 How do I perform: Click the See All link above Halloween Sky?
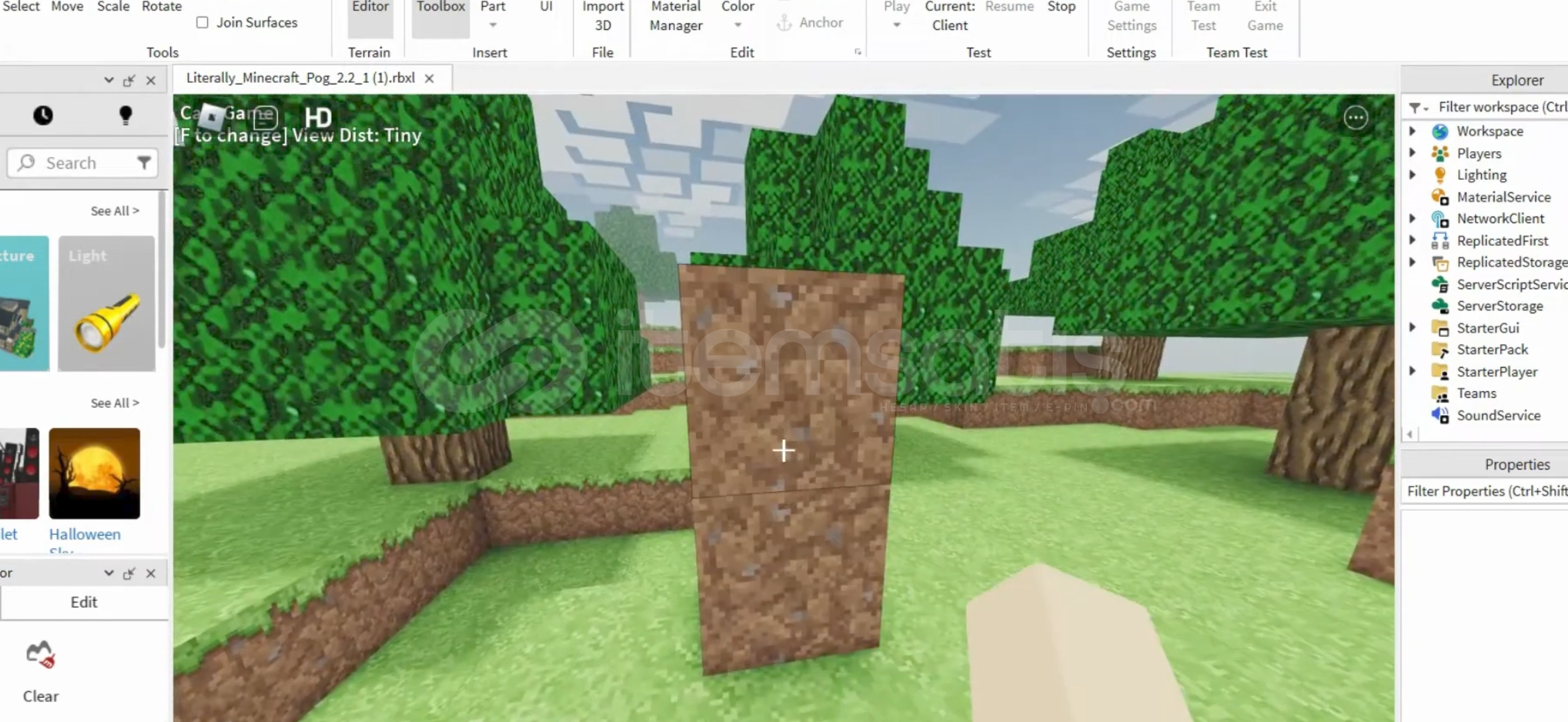tap(115, 403)
